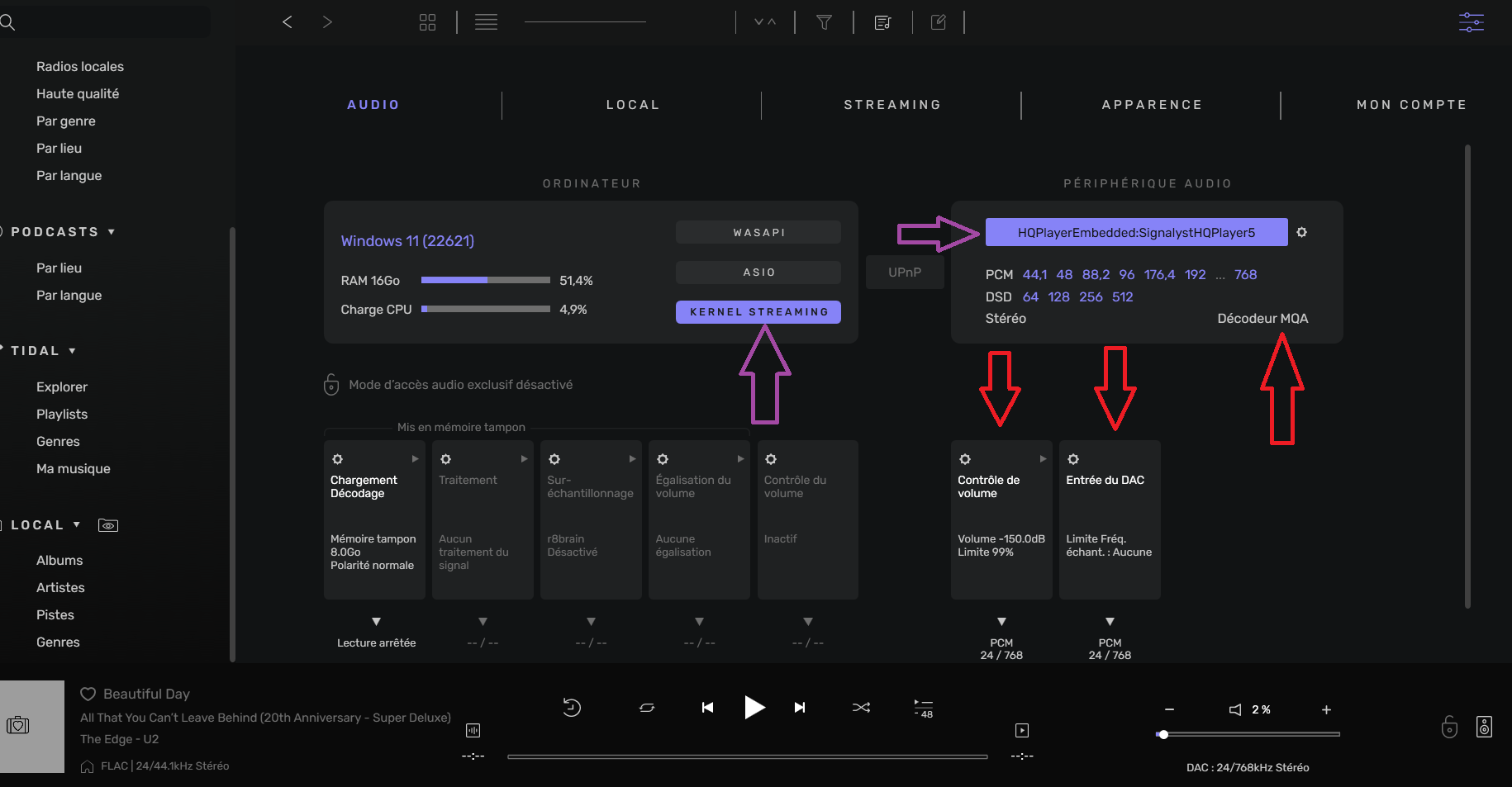This screenshot has width=1512, height=787.
Task: Click the album cover thumbnail
Action: (32, 727)
